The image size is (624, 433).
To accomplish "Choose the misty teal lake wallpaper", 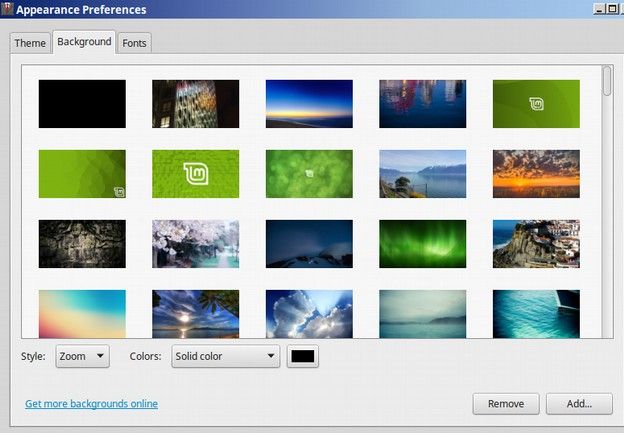I will (x=423, y=314).
